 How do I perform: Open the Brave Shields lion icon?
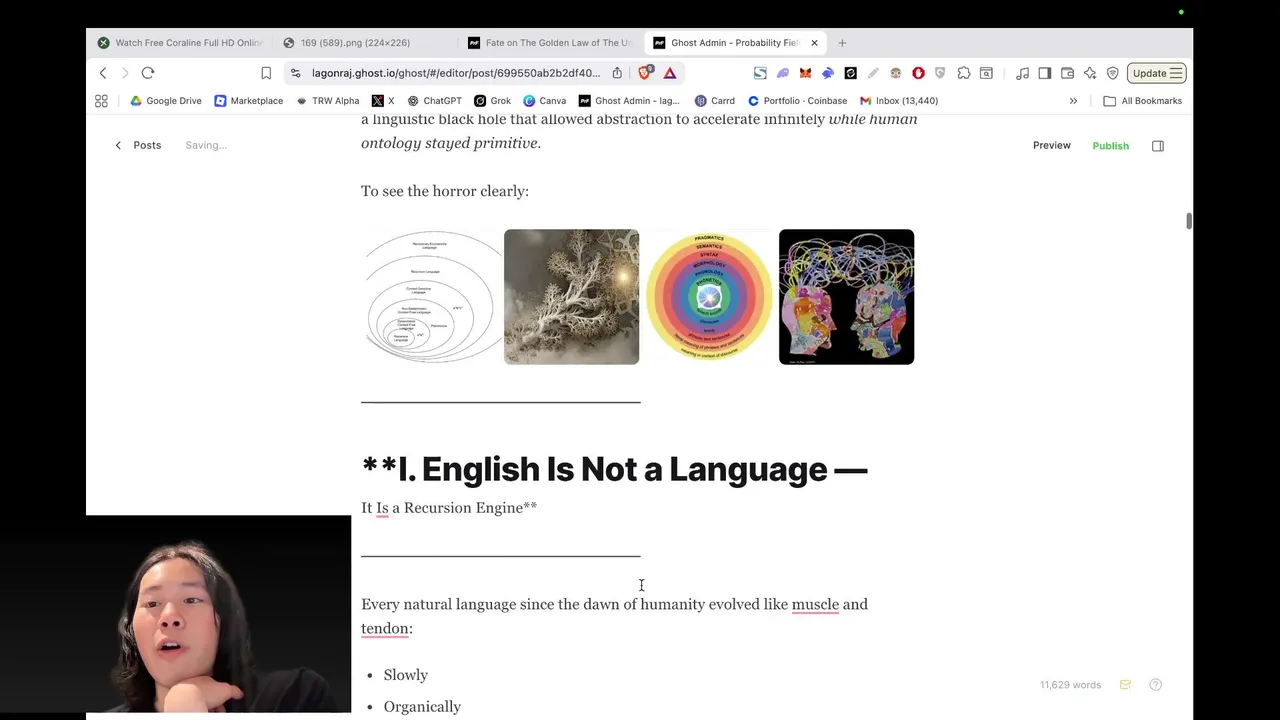[x=646, y=72]
